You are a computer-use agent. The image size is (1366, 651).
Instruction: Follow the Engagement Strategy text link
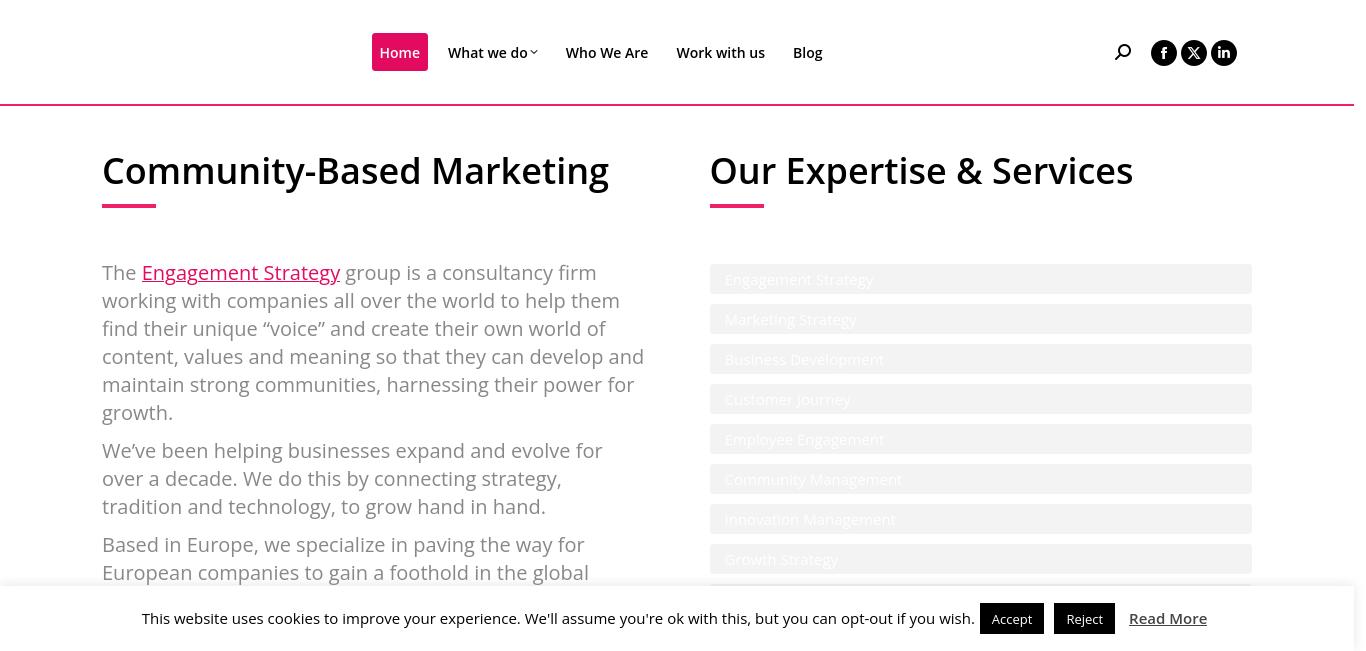(241, 273)
